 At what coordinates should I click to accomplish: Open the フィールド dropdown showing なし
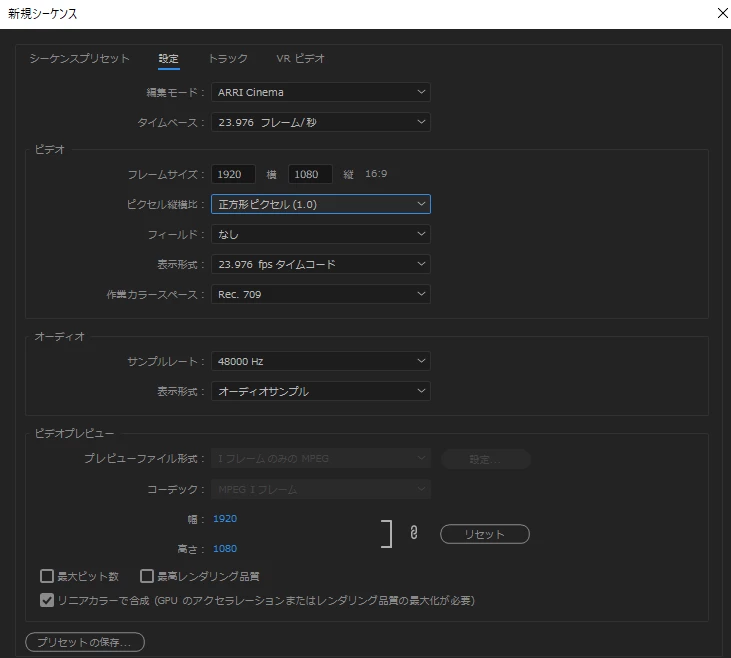[321, 234]
